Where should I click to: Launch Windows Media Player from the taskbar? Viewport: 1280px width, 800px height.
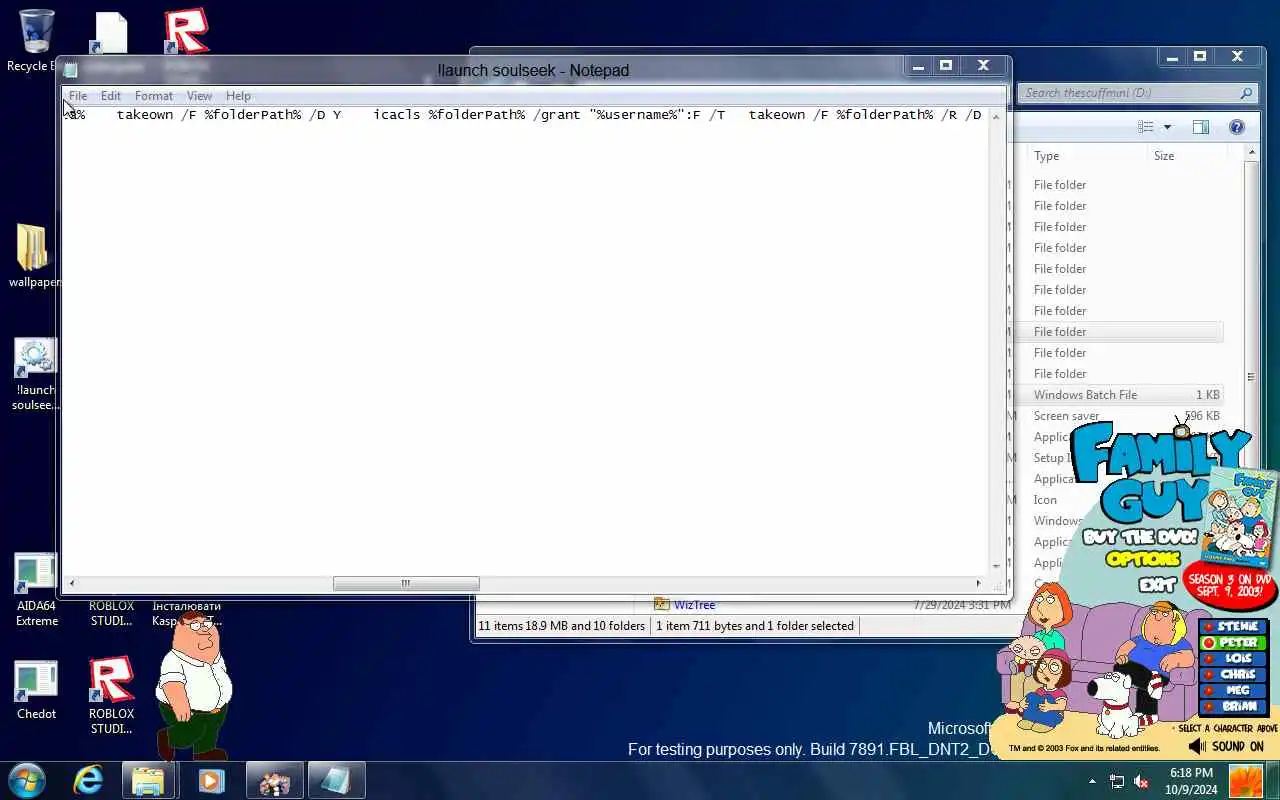(211, 780)
